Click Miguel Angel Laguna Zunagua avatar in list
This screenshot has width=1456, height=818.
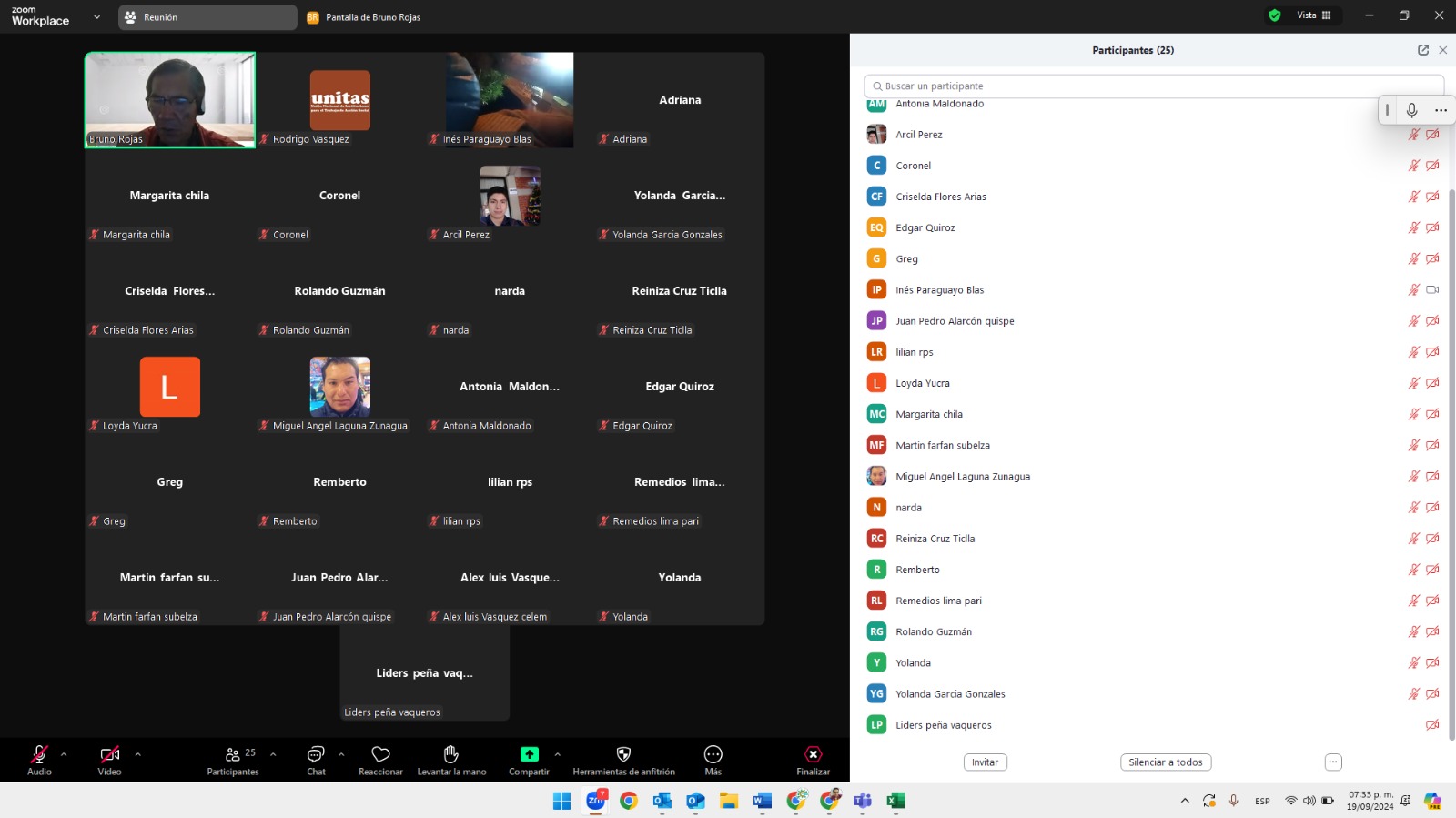876,476
